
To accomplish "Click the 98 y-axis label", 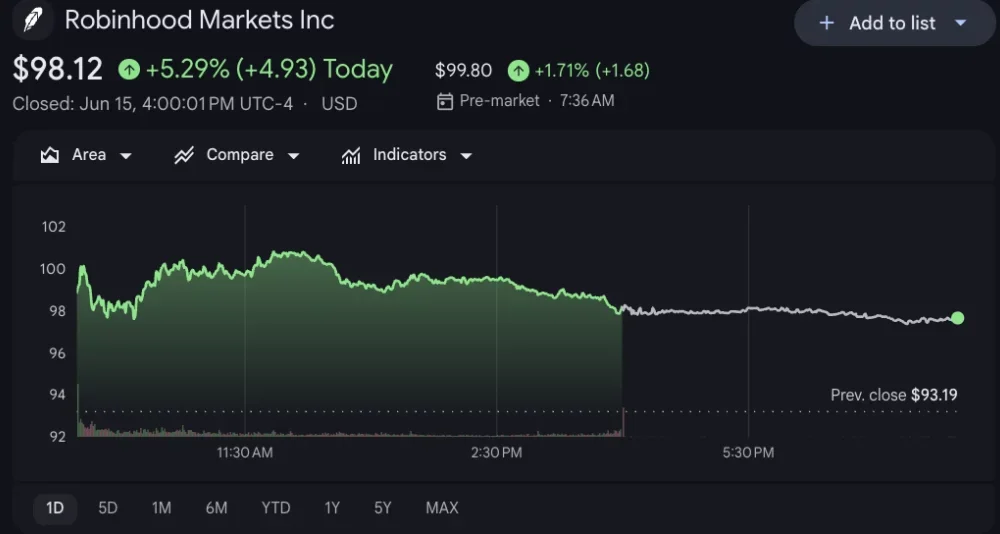I will click(x=56, y=311).
